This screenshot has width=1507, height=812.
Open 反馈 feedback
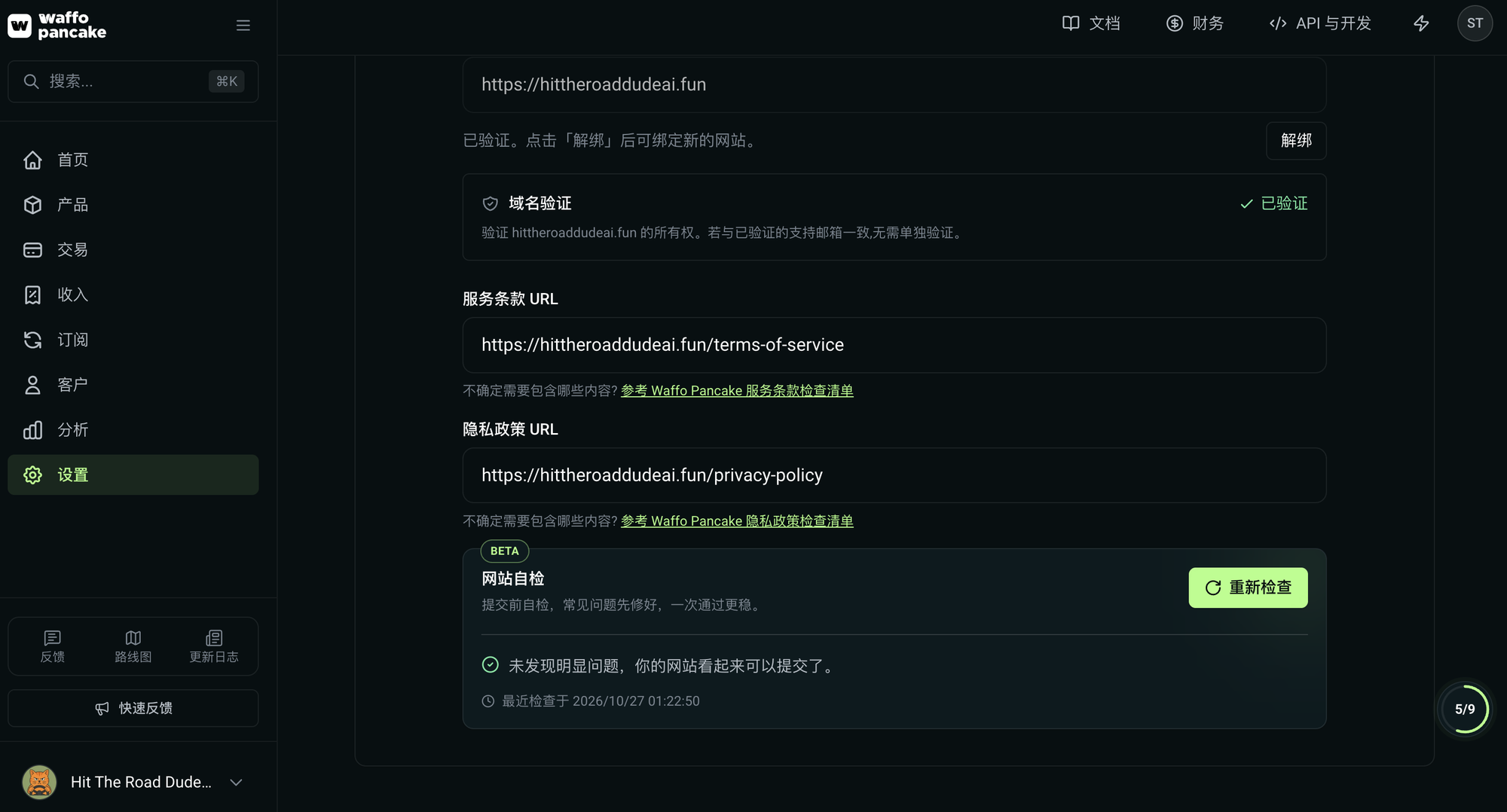click(52, 646)
